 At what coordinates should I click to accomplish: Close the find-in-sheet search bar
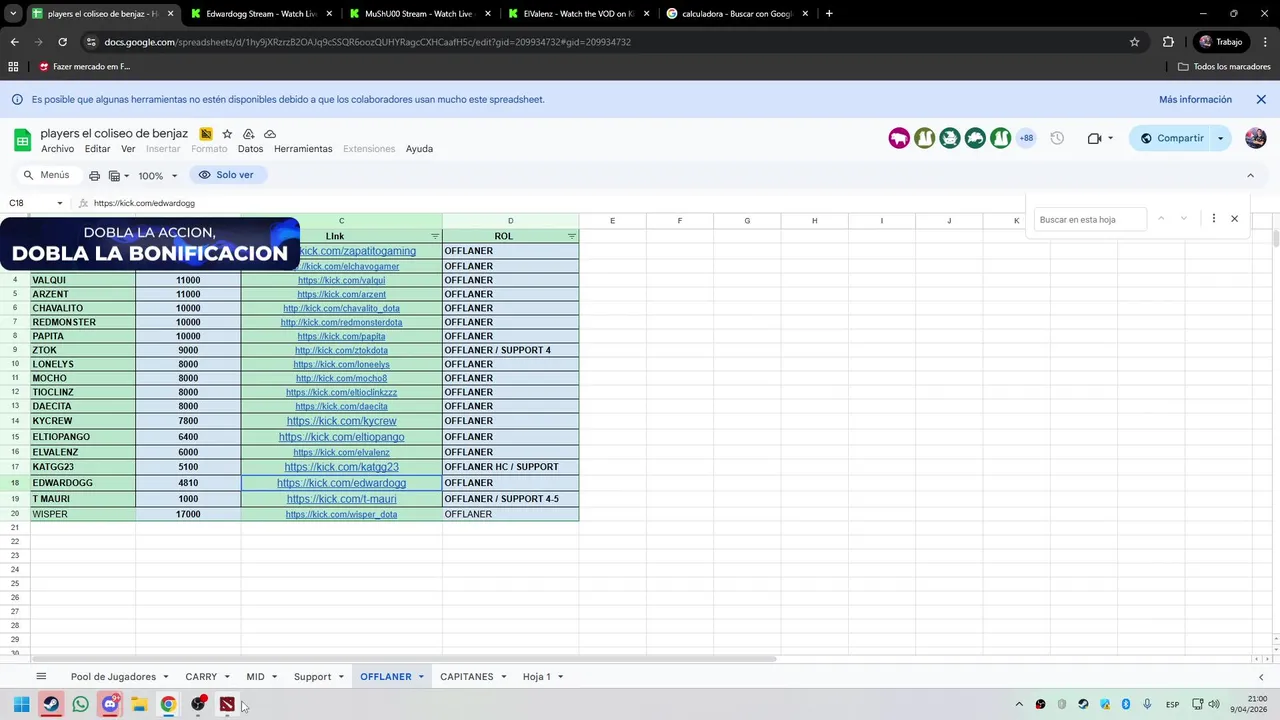point(1234,219)
